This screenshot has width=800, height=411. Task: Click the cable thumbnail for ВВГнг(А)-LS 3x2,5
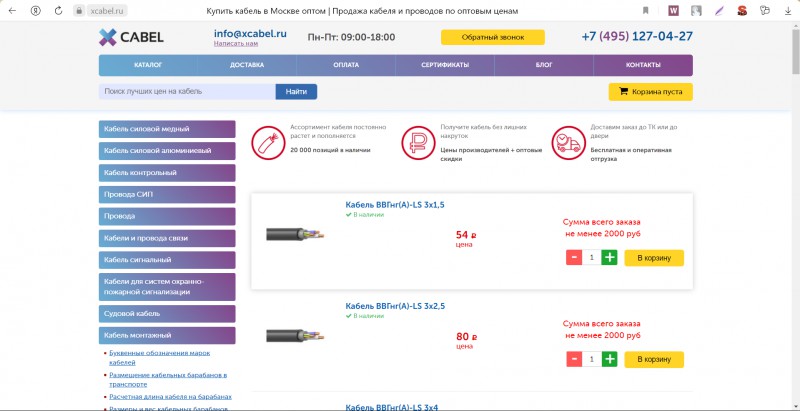[295, 336]
